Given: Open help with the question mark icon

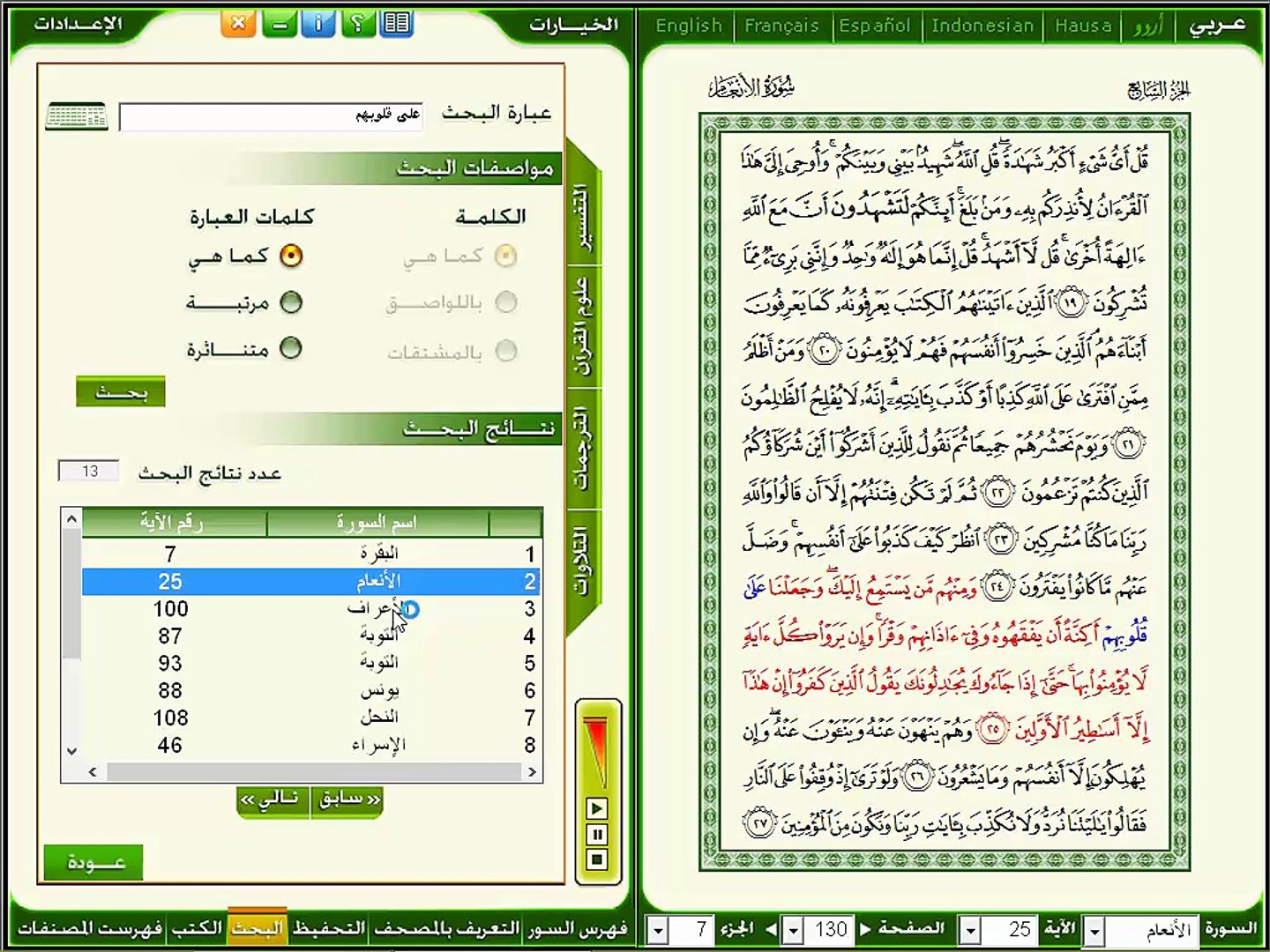Looking at the screenshot, I should coord(357,24).
